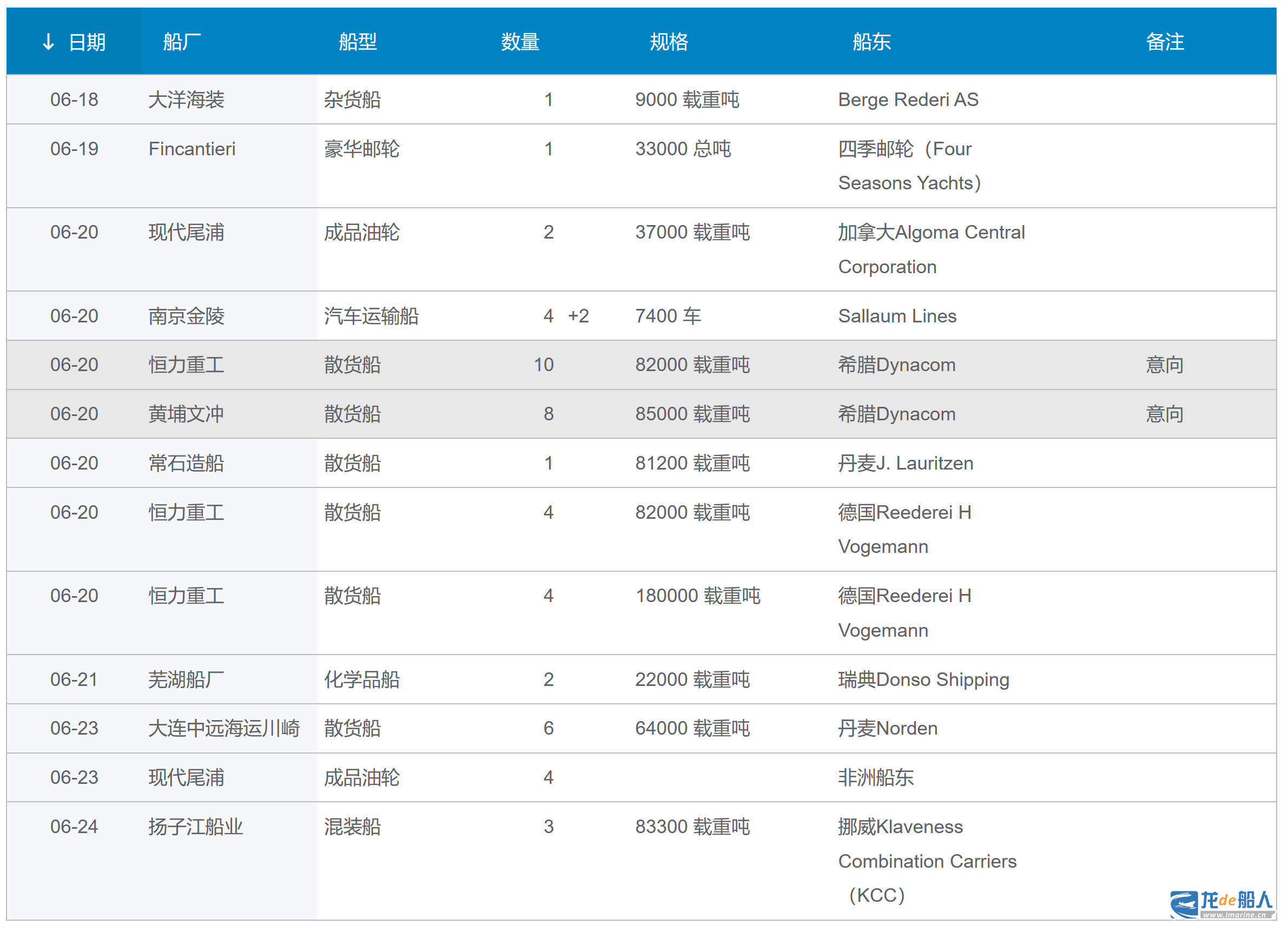Click the sort arrow beside 日期 header
The width and height of the screenshot is (1288, 931).
coord(49,42)
